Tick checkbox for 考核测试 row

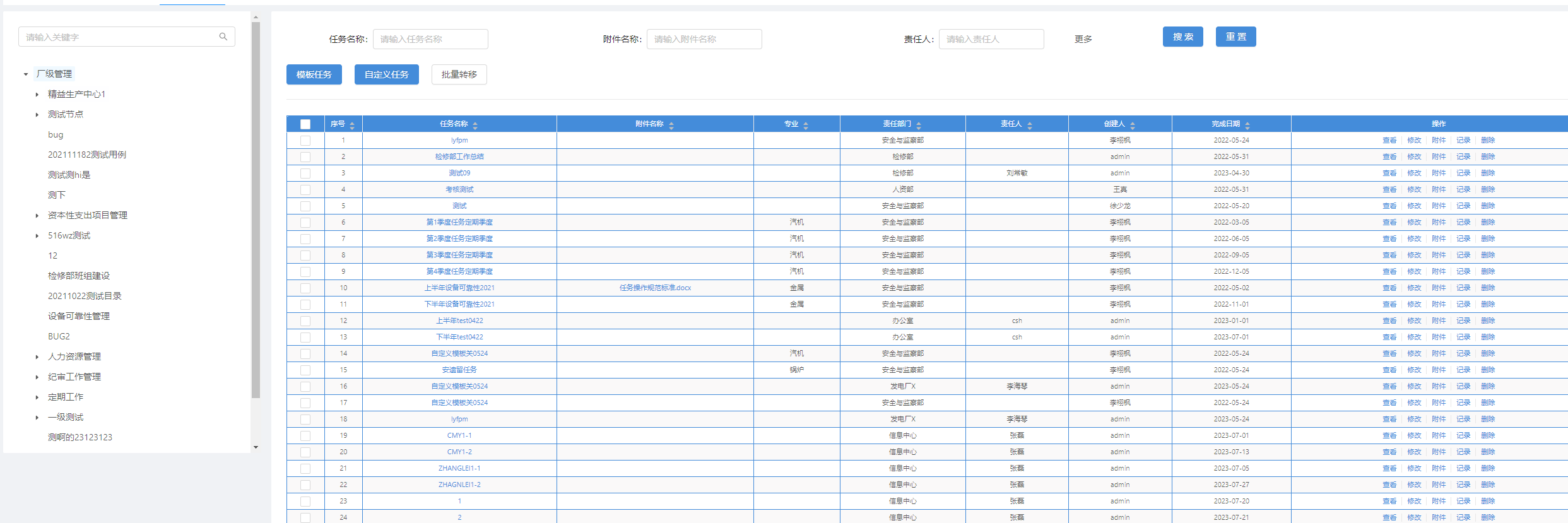click(305, 190)
